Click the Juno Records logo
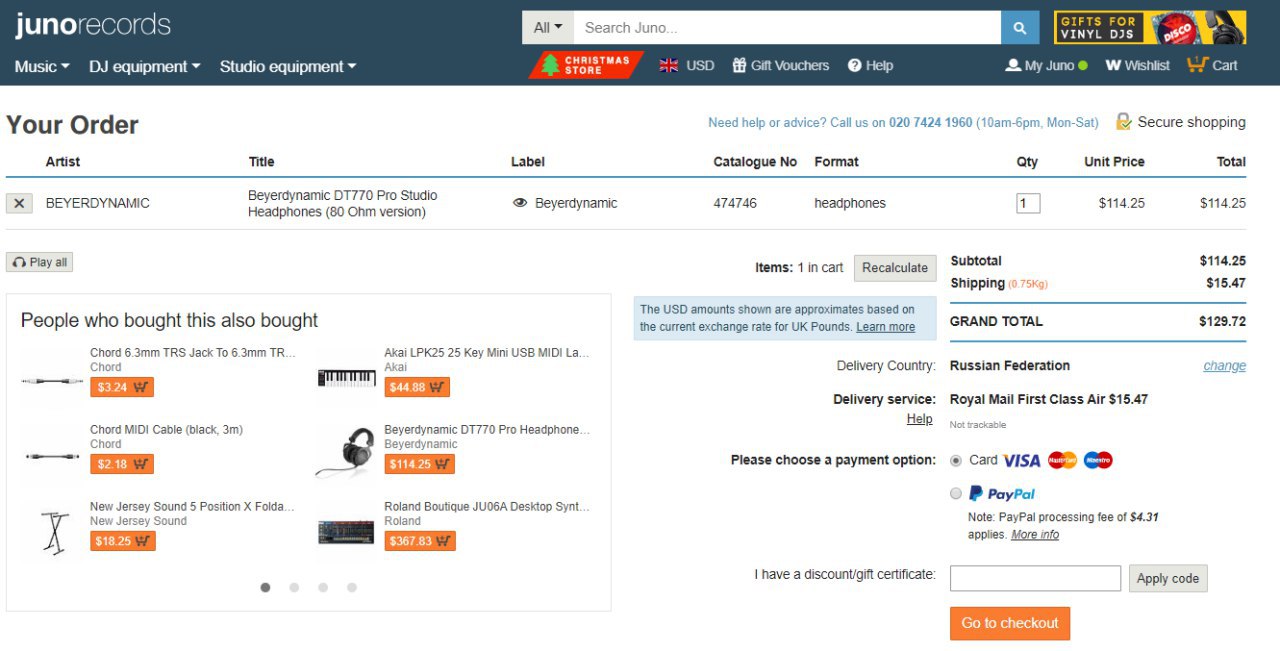 click(93, 25)
